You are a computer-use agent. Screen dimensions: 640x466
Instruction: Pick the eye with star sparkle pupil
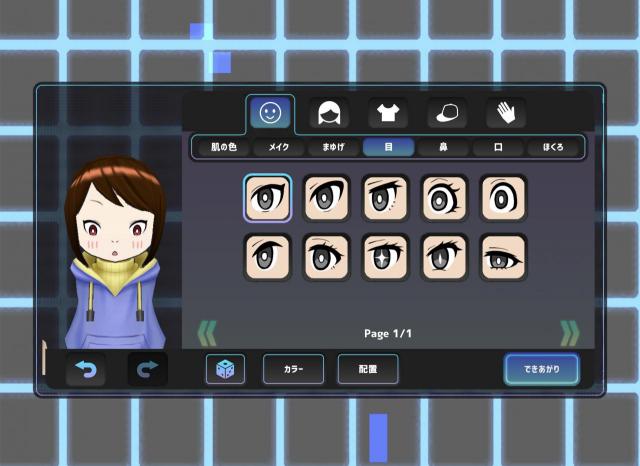tap(385, 257)
